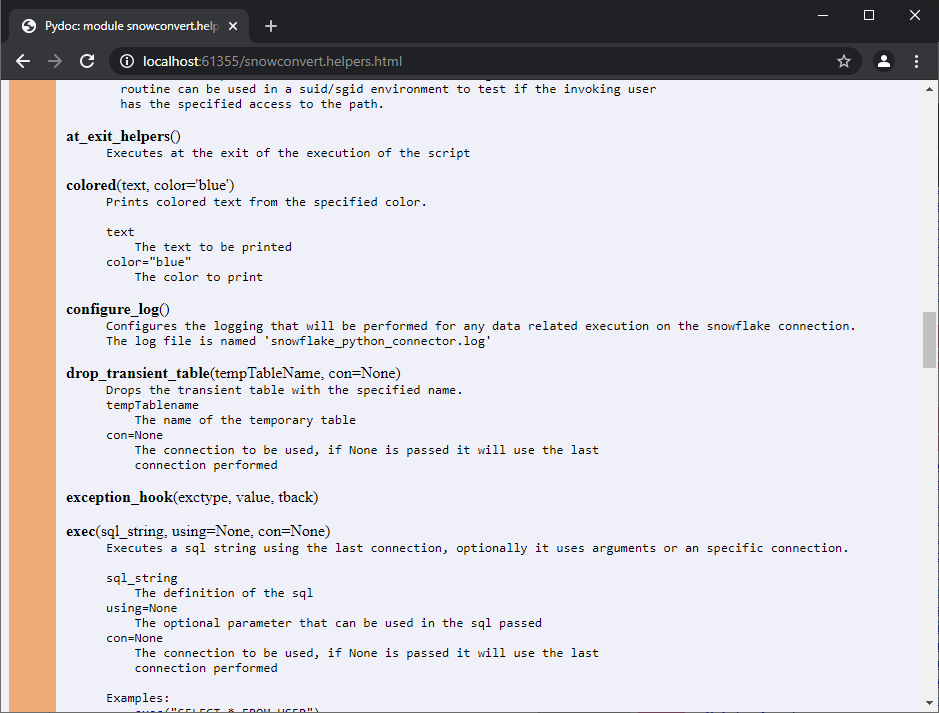Click the forward navigation arrow
The width and height of the screenshot is (939, 713).
pos(55,60)
